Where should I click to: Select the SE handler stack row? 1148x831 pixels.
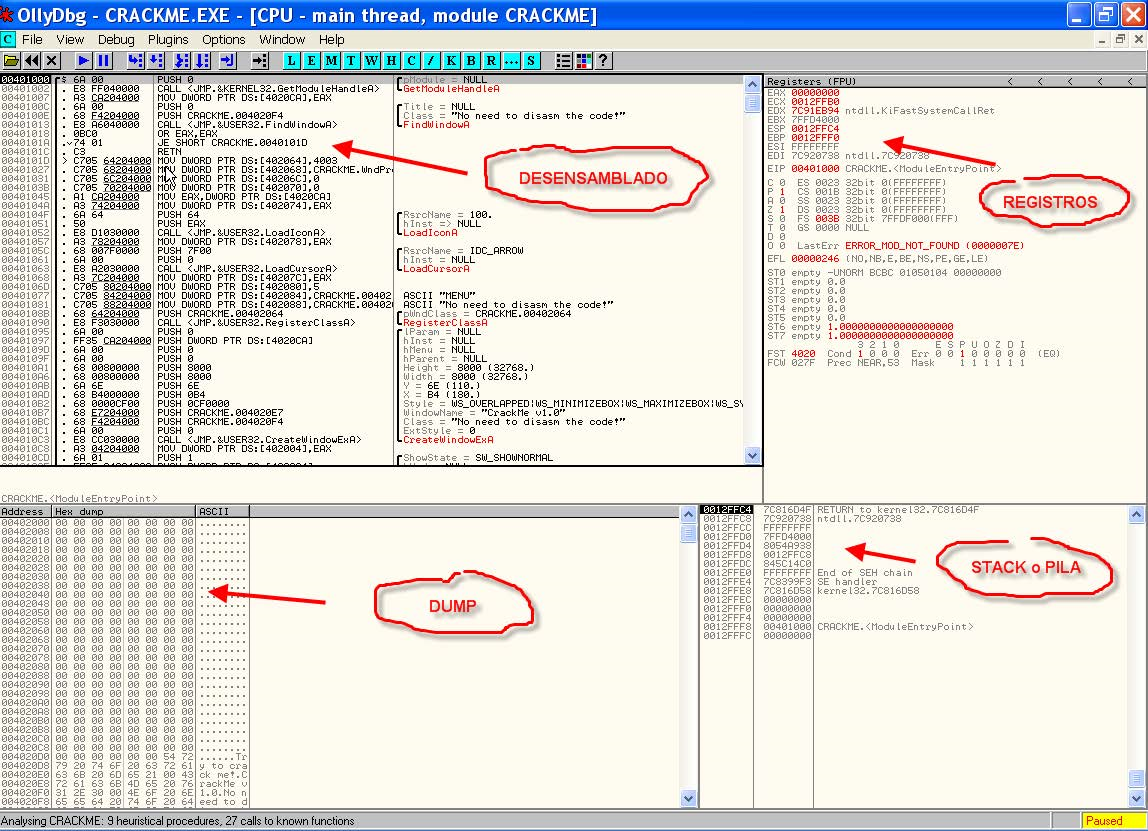846,581
